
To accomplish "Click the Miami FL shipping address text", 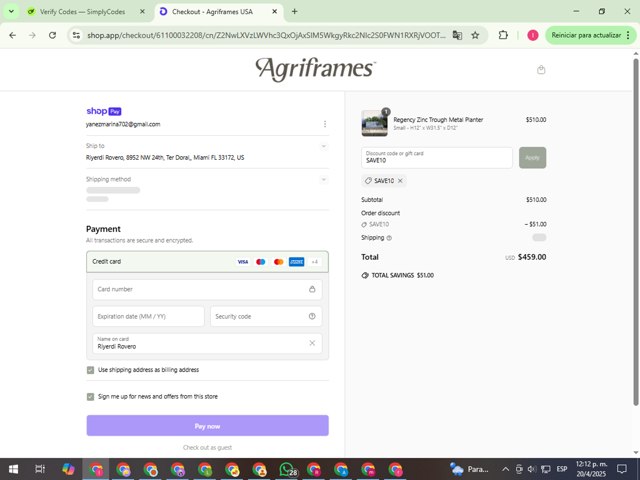I will (x=165, y=158).
